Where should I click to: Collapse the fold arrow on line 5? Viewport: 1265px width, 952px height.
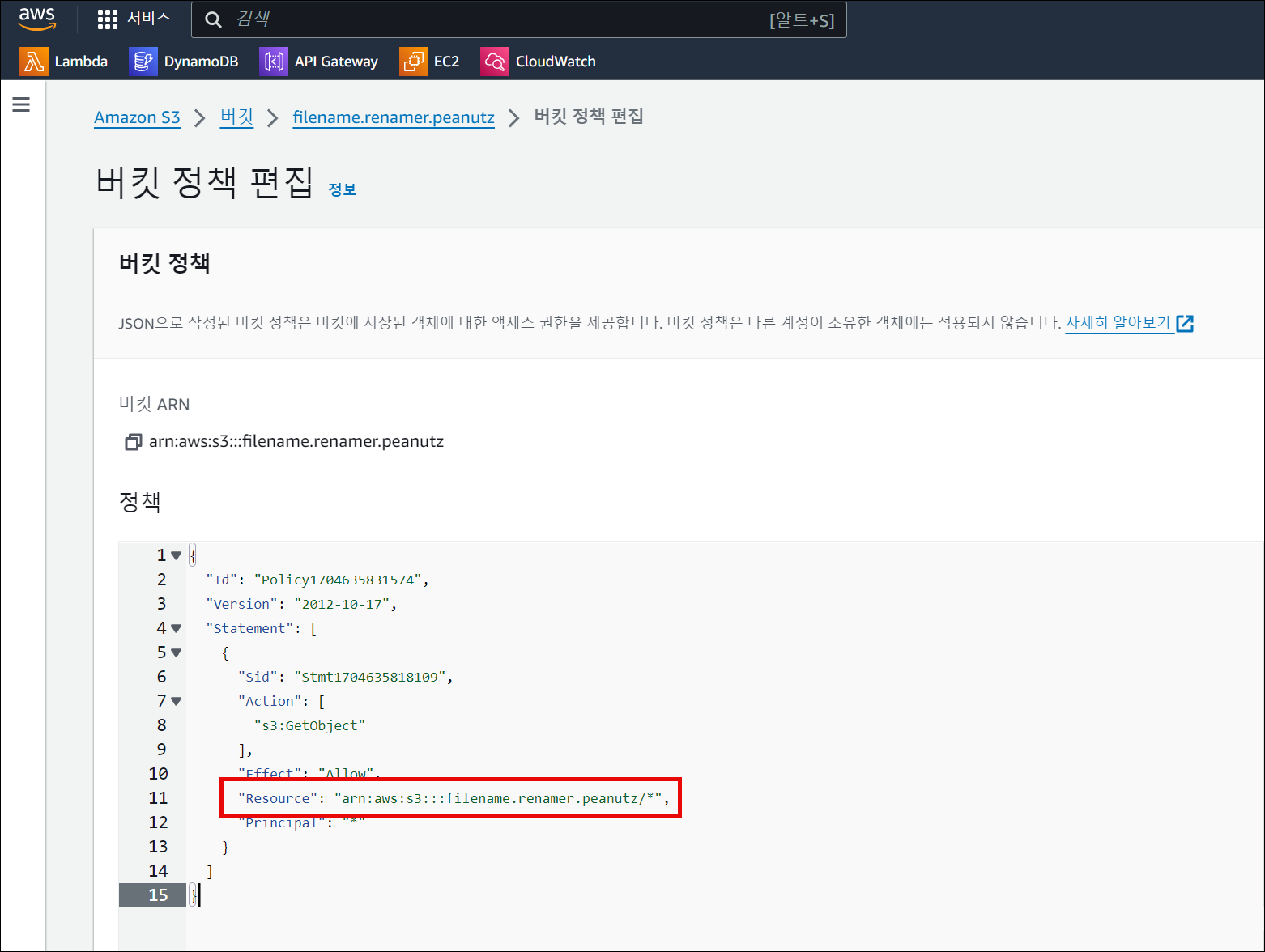(177, 652)
